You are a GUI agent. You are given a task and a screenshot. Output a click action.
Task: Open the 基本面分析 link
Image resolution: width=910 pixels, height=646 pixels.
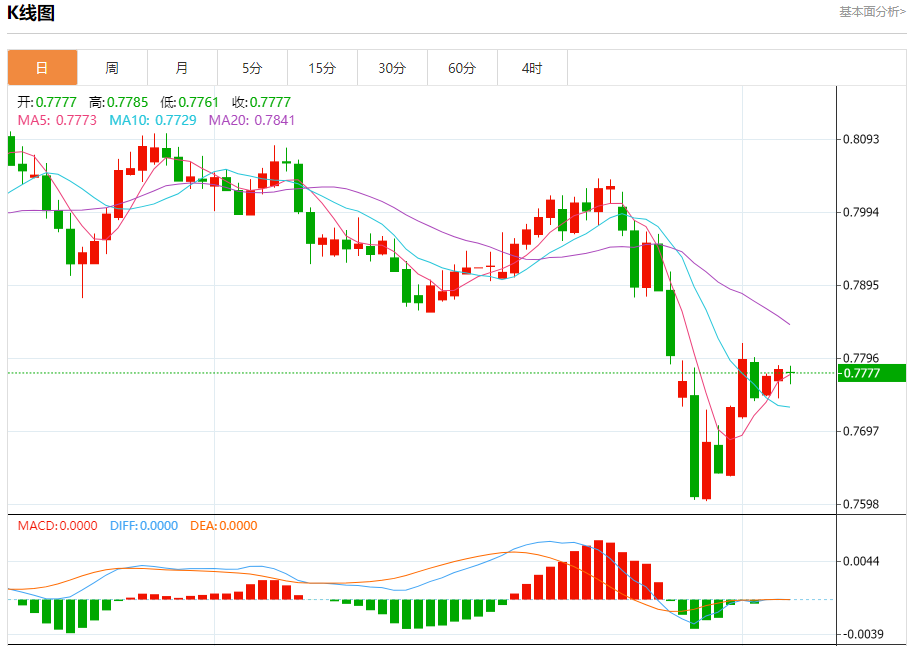871,12
